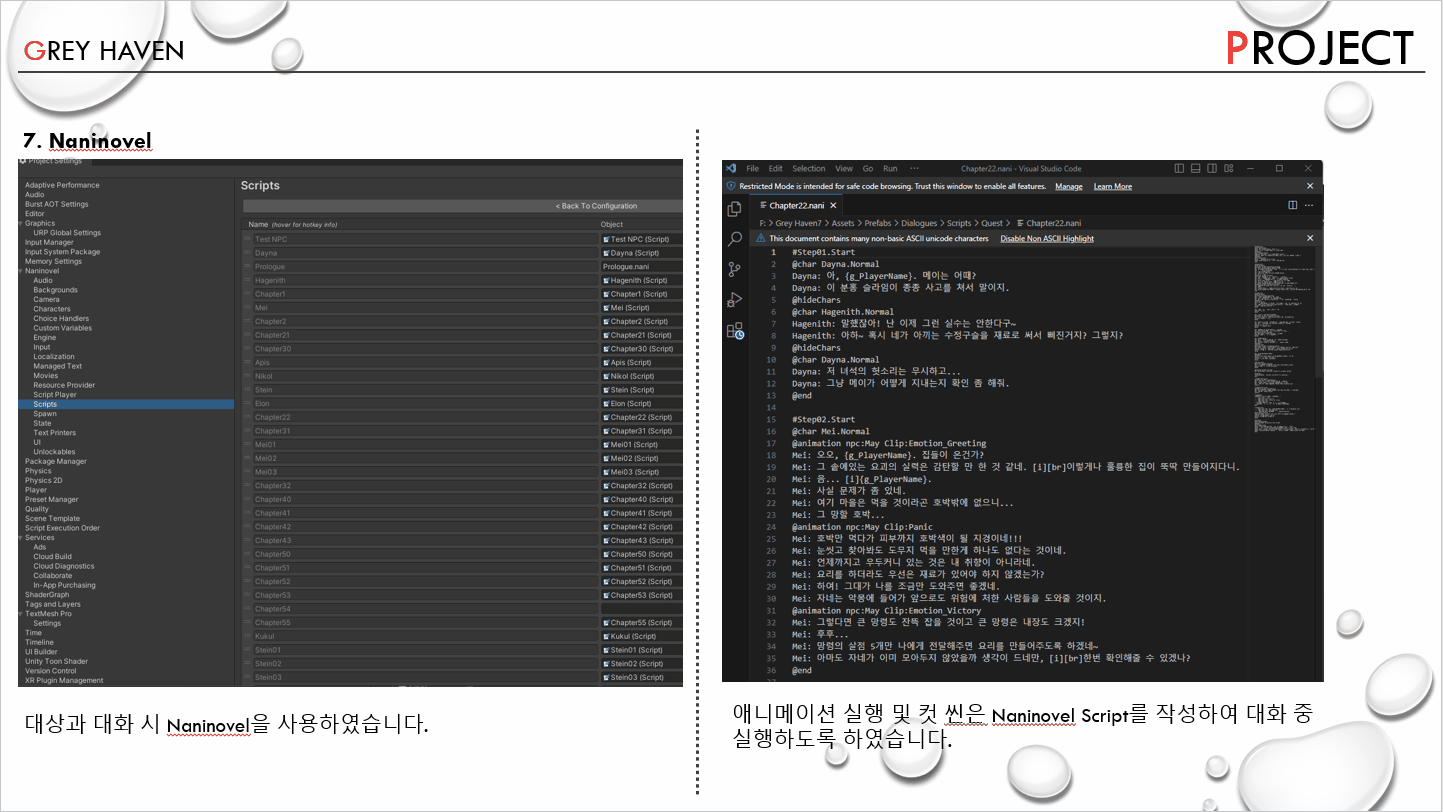The height and width of the screenshot is (812, 1443).
Task: Select Custom Variables settings item
Action: click(62, 328)
